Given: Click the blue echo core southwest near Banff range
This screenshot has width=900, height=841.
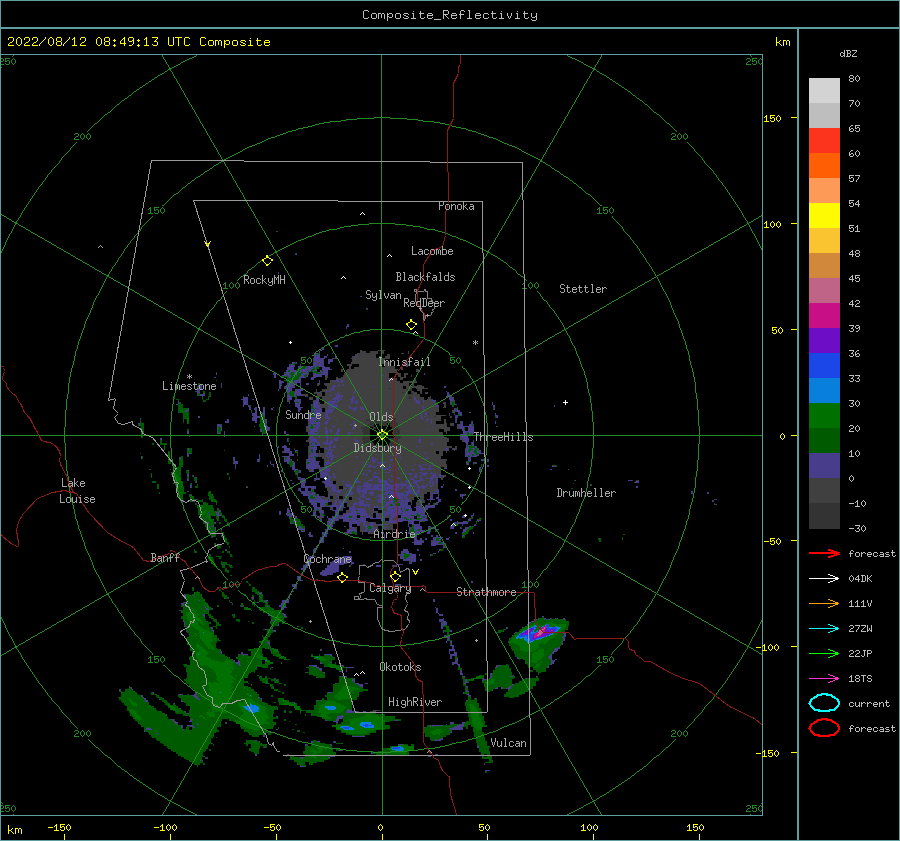Looking at the screenshot, I should pyautogui.click(x=251, y=708).
